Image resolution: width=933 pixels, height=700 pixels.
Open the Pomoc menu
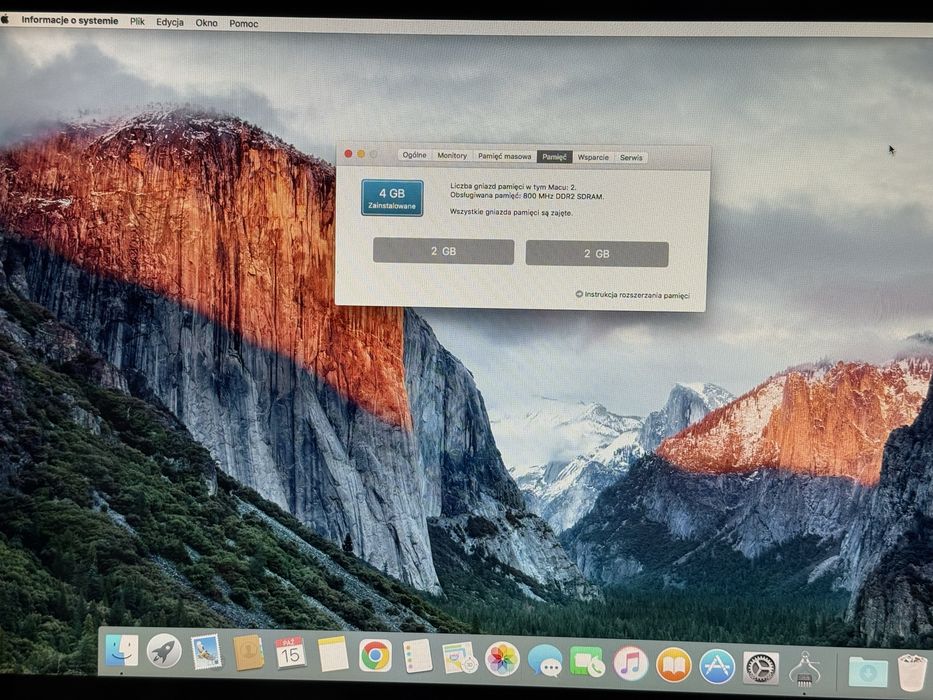click(243, 23)
